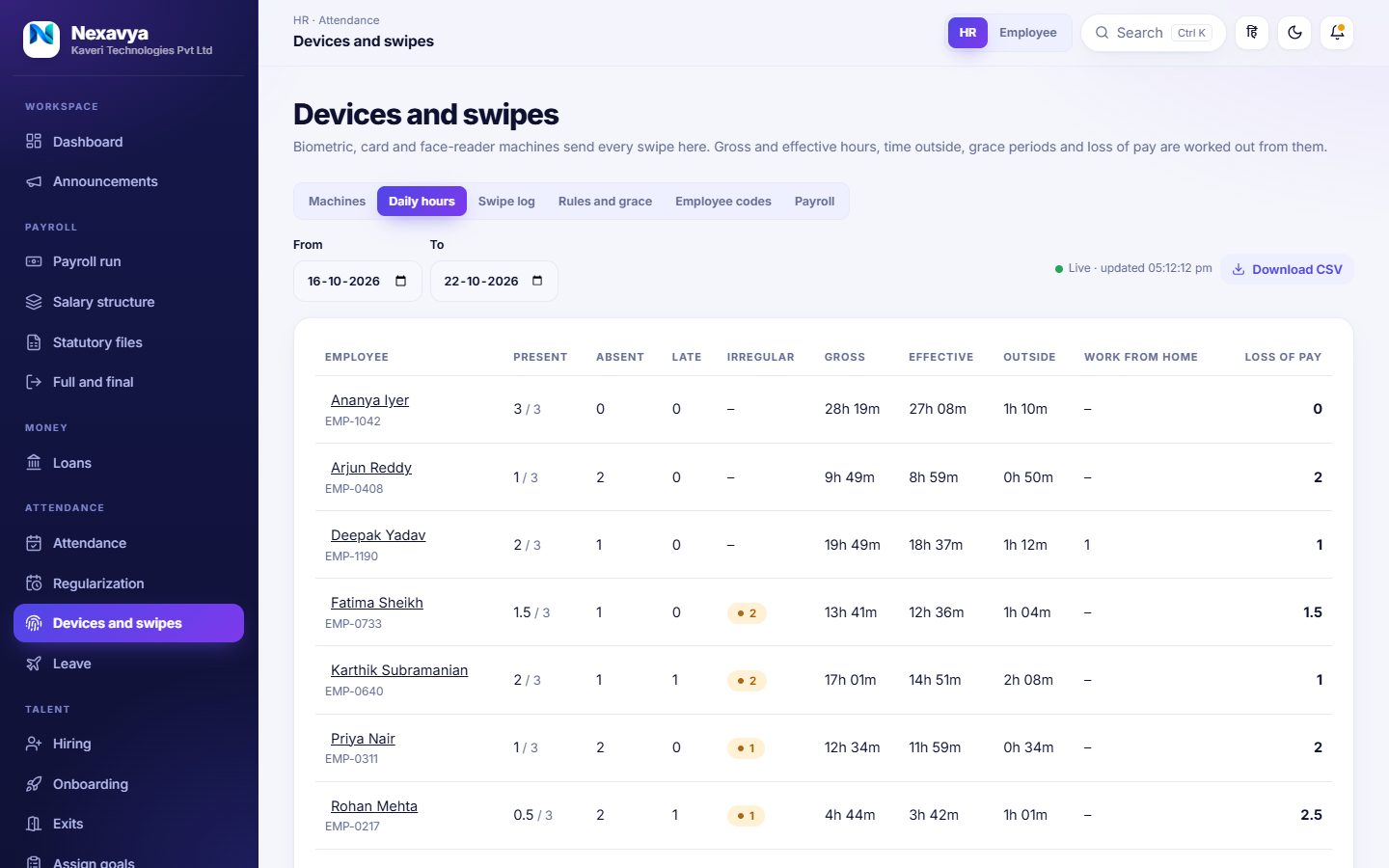Open Full and final exit icon
The image size is (1389, 868).
34,382
